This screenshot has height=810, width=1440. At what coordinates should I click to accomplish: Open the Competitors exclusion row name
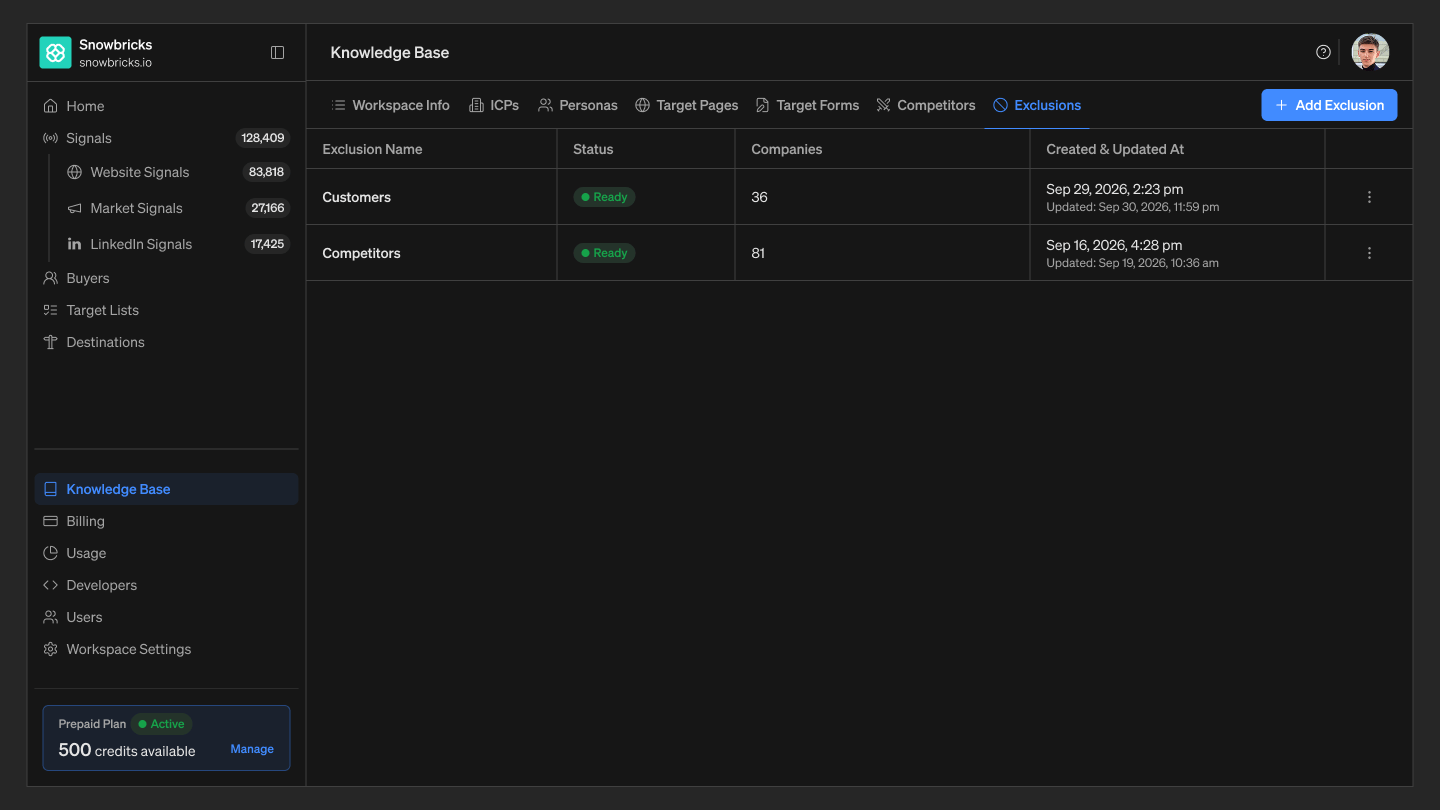point(361,253)
